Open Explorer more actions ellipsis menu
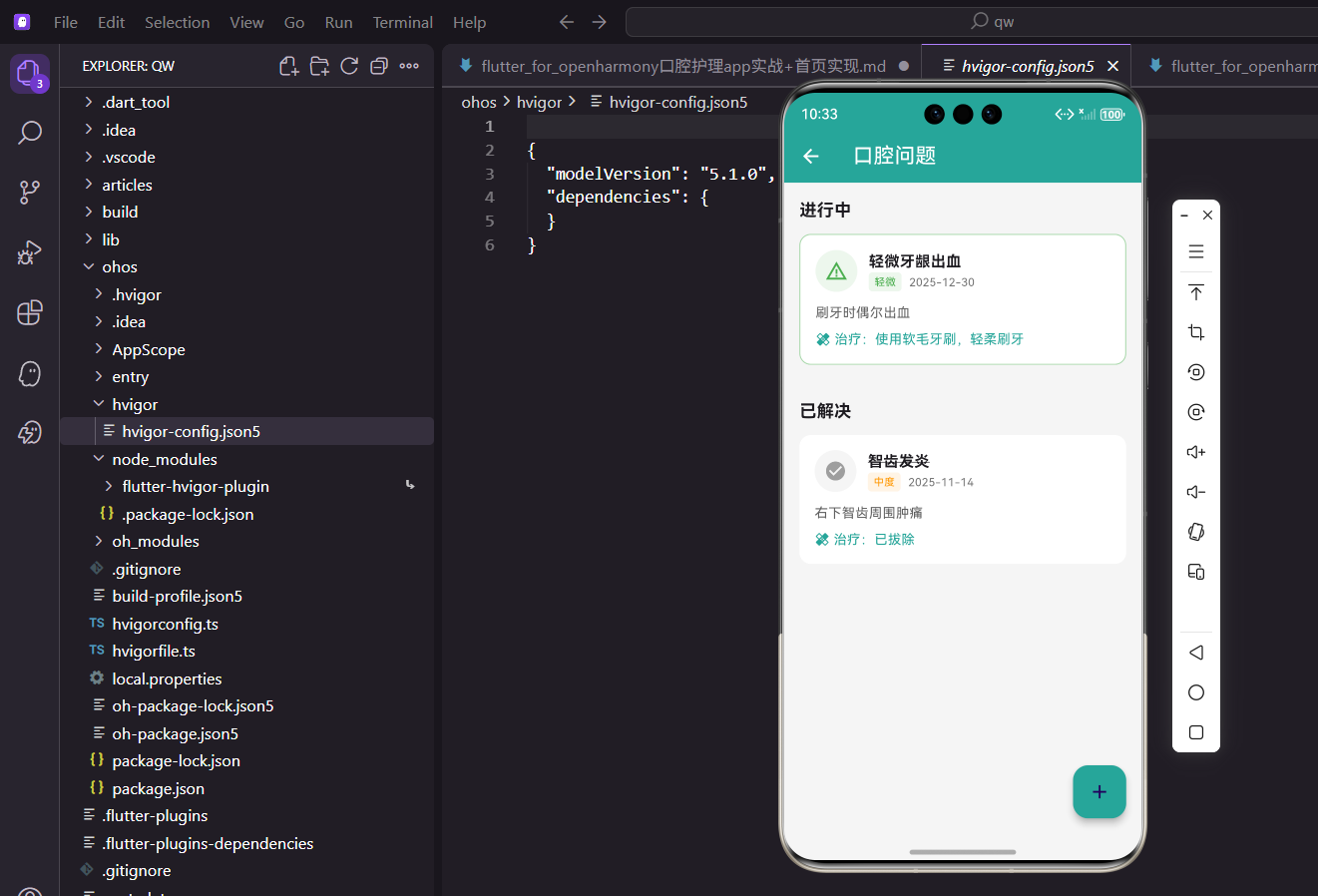This screenshot has height=896, width=1318. [x=409, y=66]
